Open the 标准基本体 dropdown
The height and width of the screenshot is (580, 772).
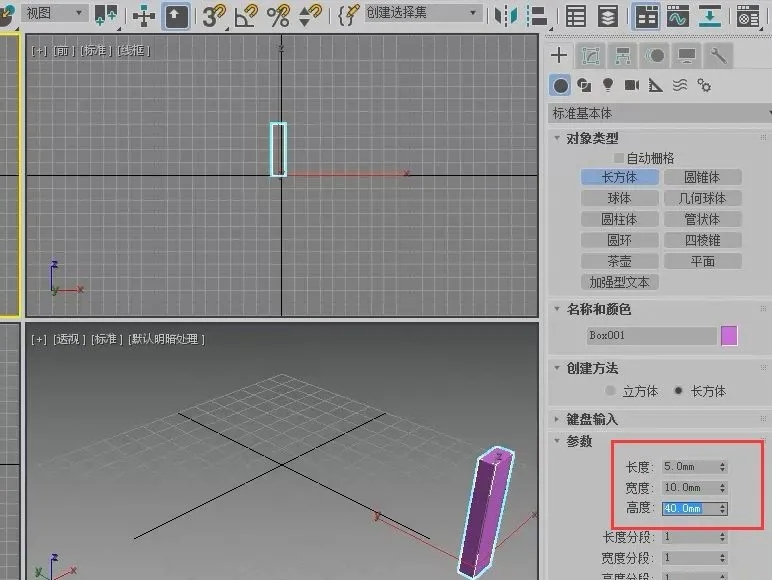pos(660,113)
